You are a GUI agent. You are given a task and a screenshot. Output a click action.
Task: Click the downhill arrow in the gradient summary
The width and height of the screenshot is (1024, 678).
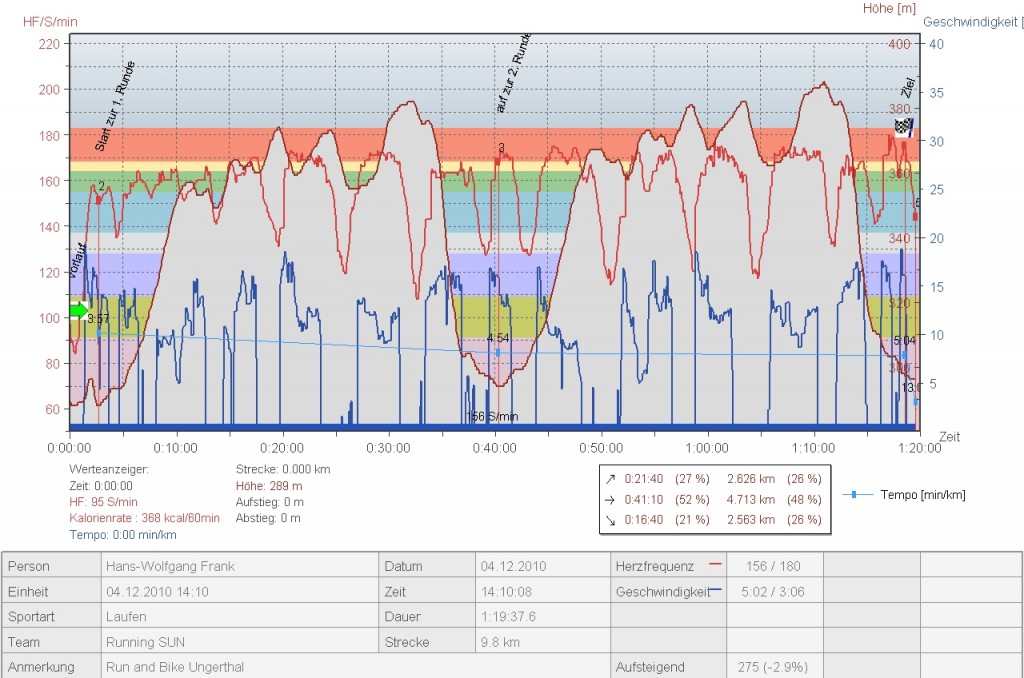point(611,519)
